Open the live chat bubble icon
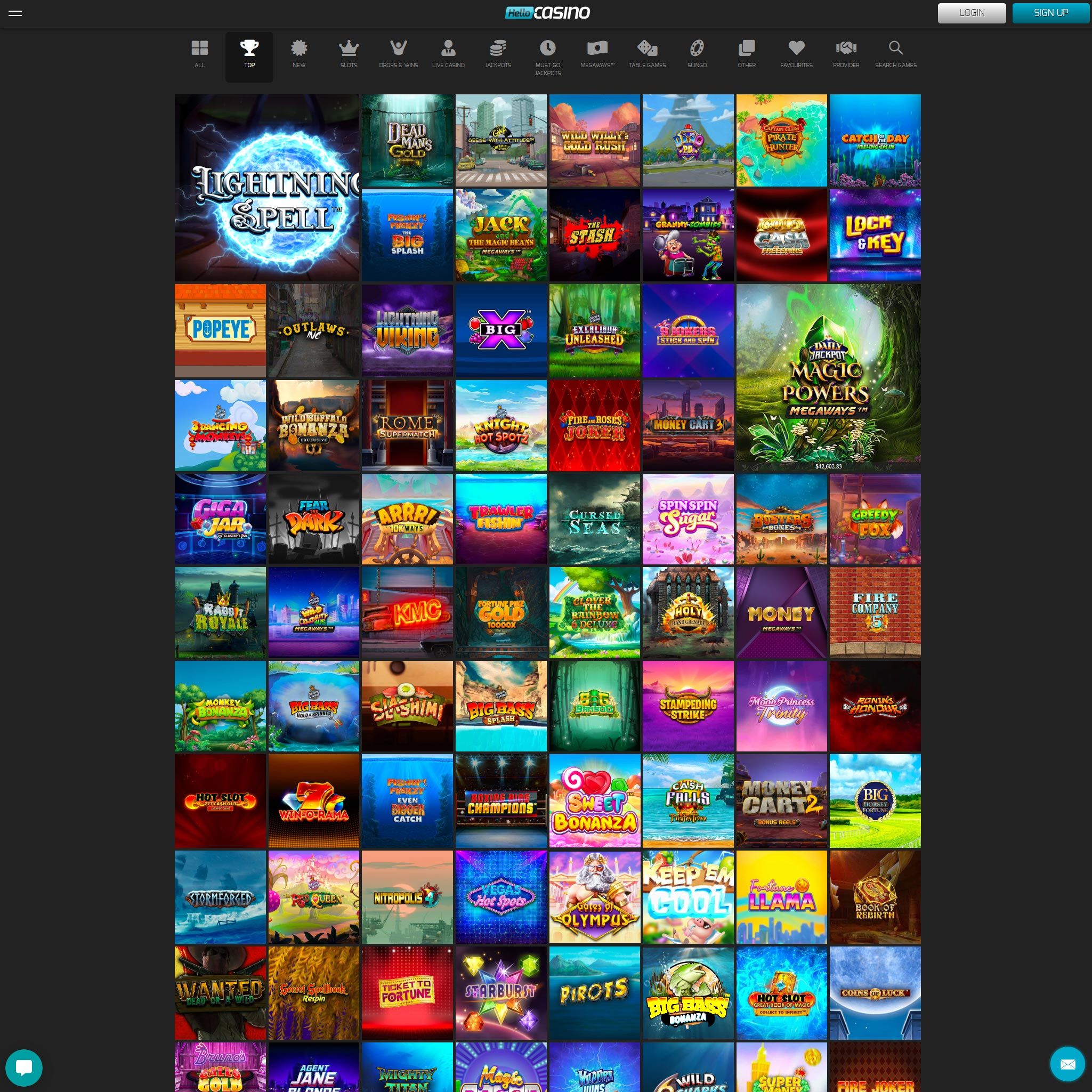The image size is (1092, 1092). tap(24, 1067)
